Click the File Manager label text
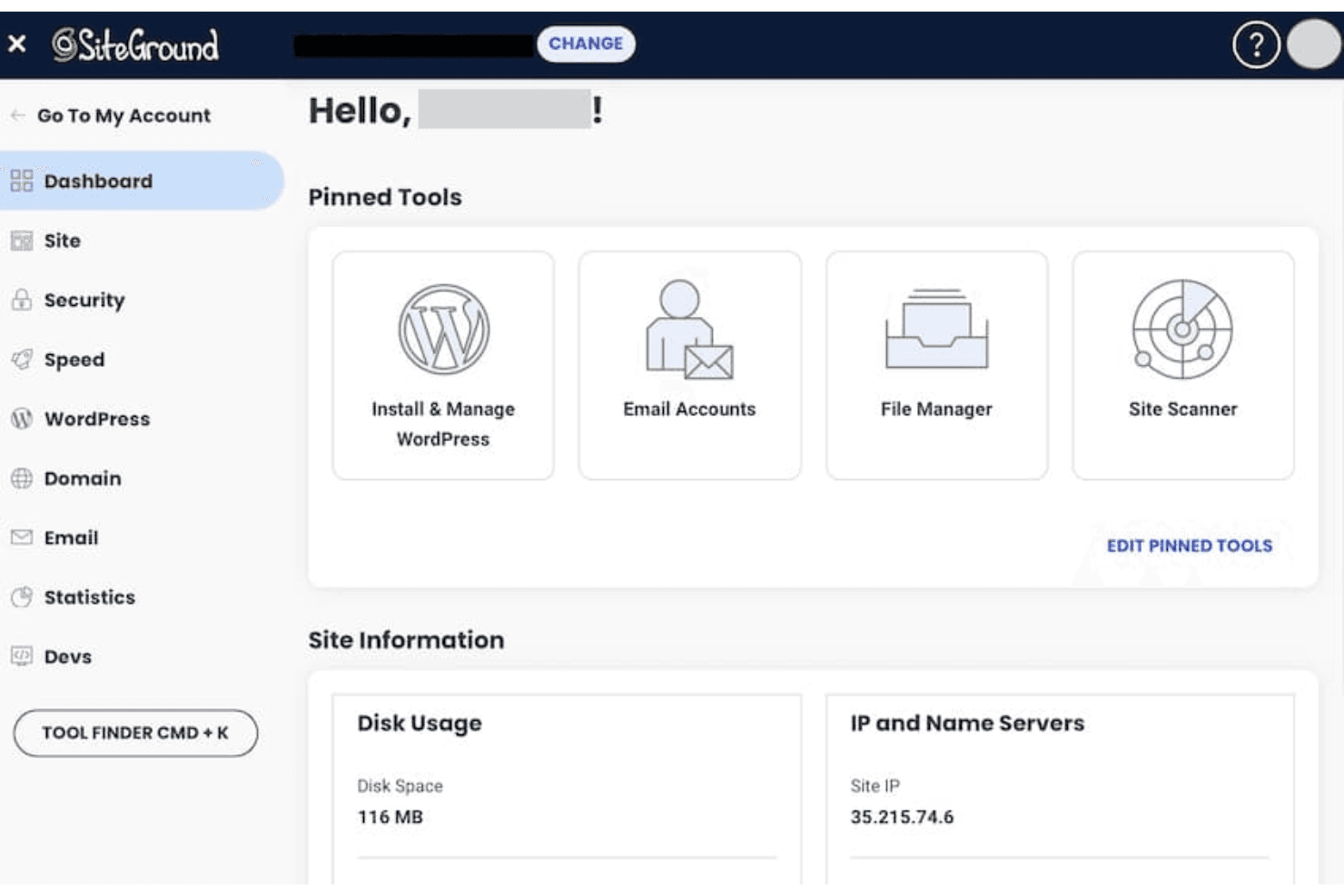 (x=936, y=409)
